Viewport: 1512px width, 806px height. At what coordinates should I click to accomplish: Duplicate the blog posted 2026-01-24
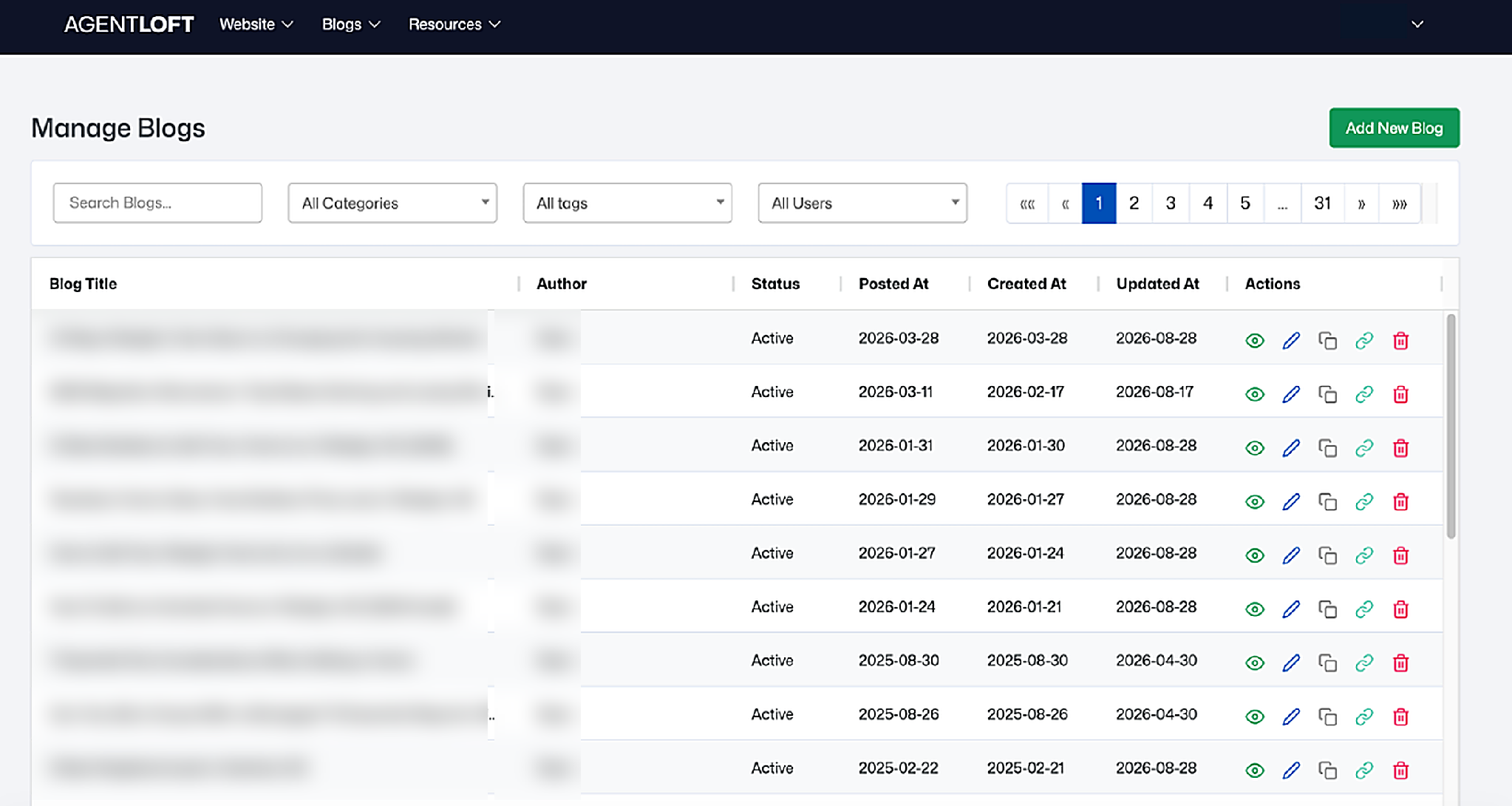coord(1328,609)
